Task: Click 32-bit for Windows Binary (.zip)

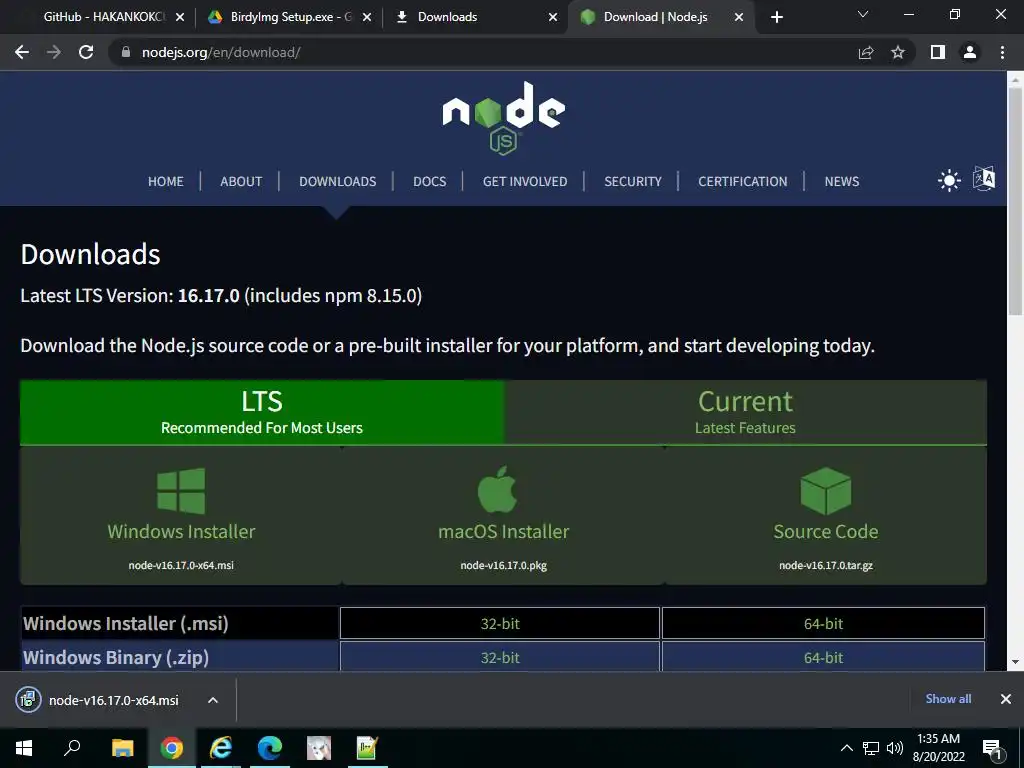Action: tap(500, 656)
